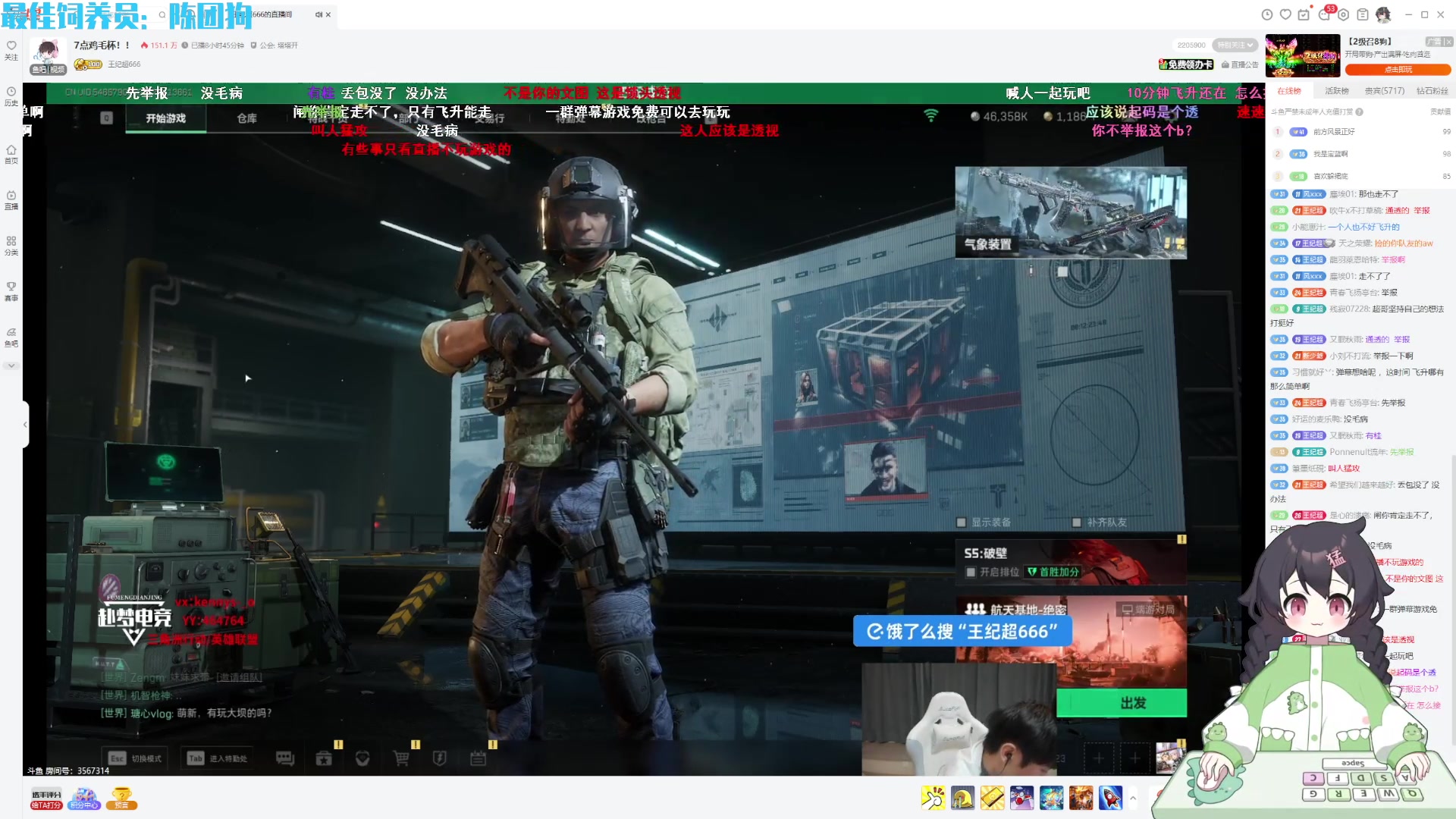Select in-game 开始游戏 tab
This screenshot has width=1456, height=819.
pyautogui.click(x=165, y=118)
